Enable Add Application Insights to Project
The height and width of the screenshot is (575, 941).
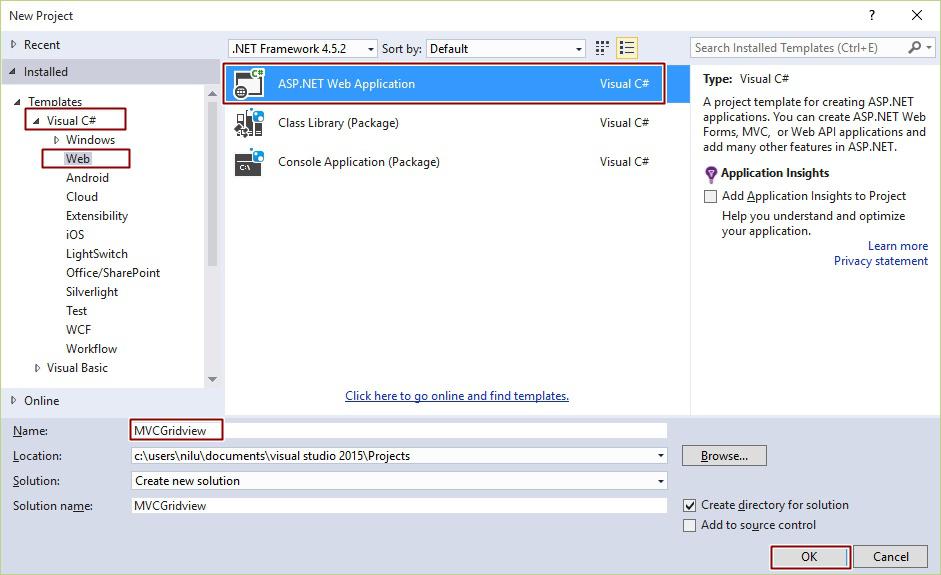point(710,196)
